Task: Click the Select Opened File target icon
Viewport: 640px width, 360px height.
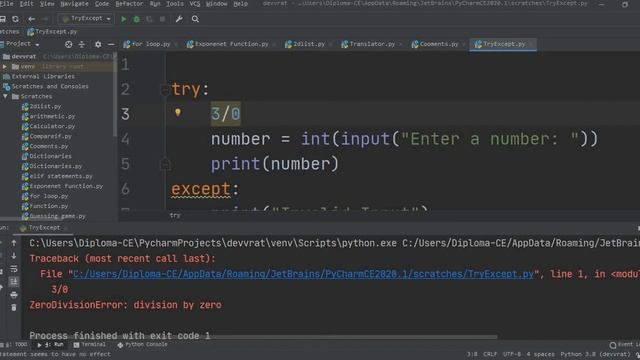Action: pyautogui.click(x=69, y=44)
